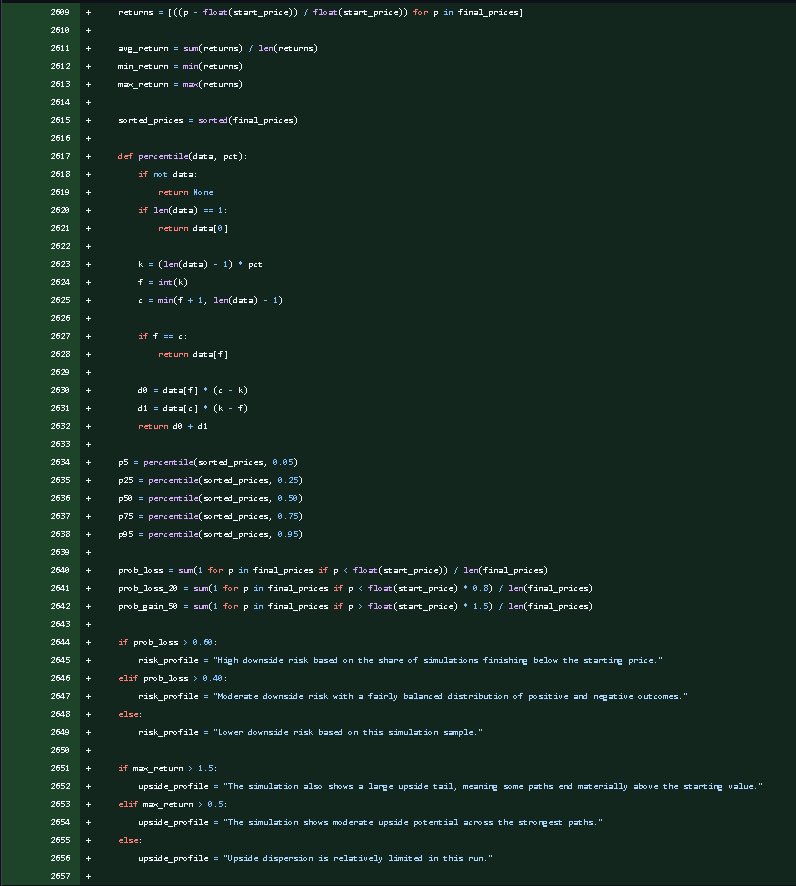This screenshot has width=796, height=886.
Task: Select line number 2623
Action: (60, 264)
